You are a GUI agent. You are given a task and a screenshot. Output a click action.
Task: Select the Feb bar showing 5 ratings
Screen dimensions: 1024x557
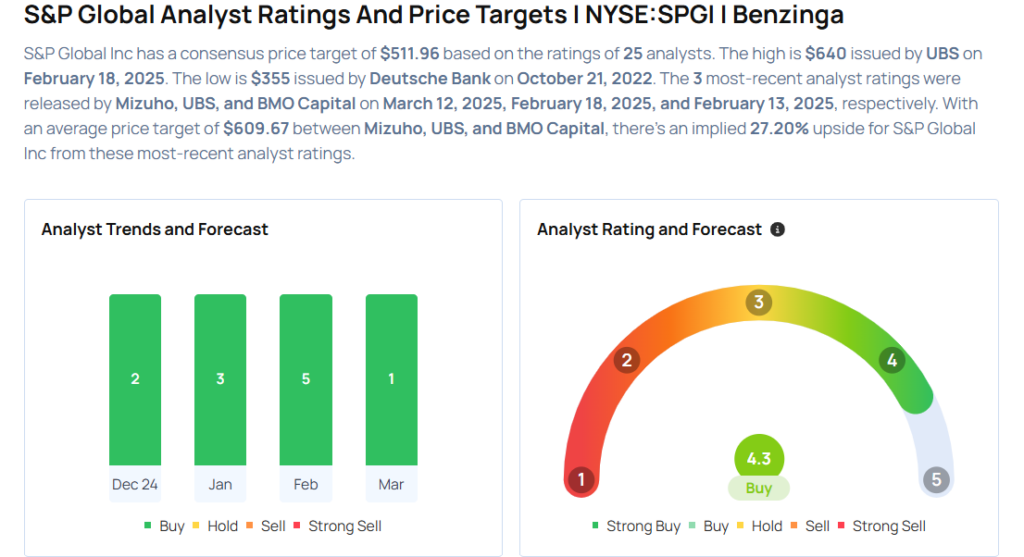tap(306, 380)
